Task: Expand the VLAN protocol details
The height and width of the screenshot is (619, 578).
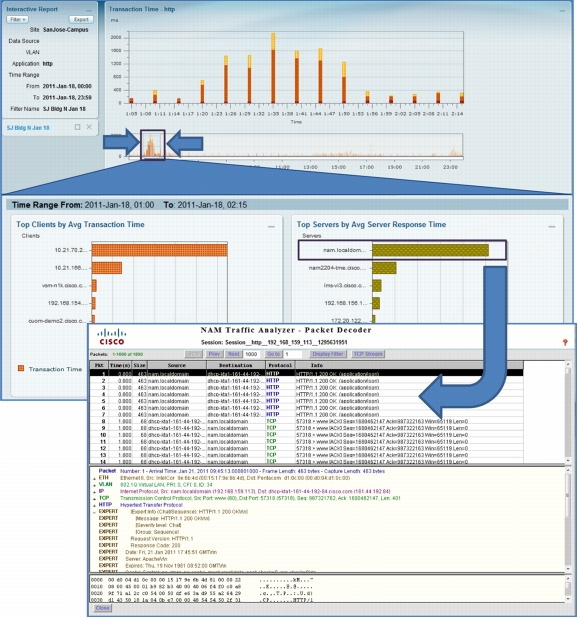Action: pyautogui.click(x=94, y=485)
